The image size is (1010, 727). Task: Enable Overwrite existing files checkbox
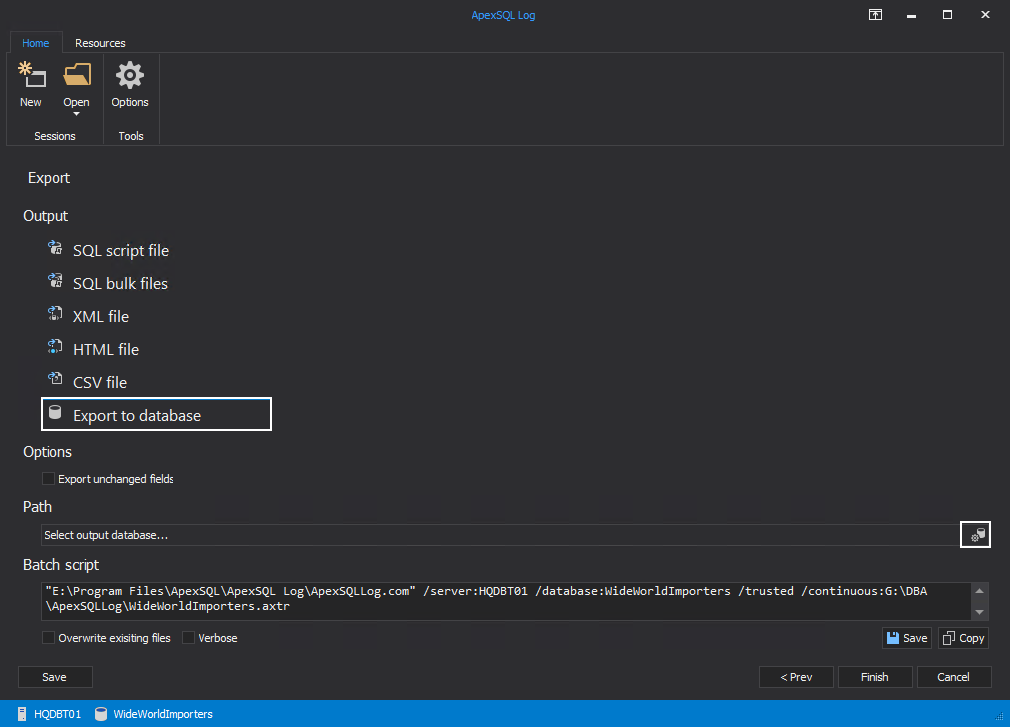tap(48, 637)
